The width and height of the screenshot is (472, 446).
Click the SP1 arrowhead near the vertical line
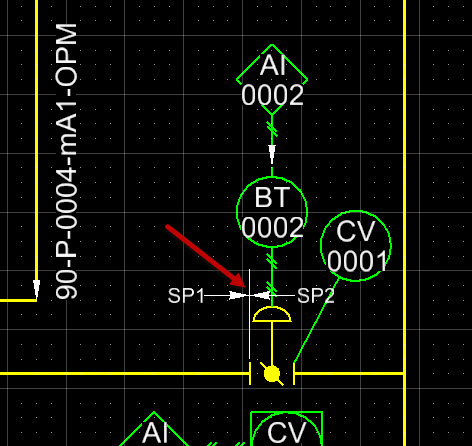[x=239, y=295]
